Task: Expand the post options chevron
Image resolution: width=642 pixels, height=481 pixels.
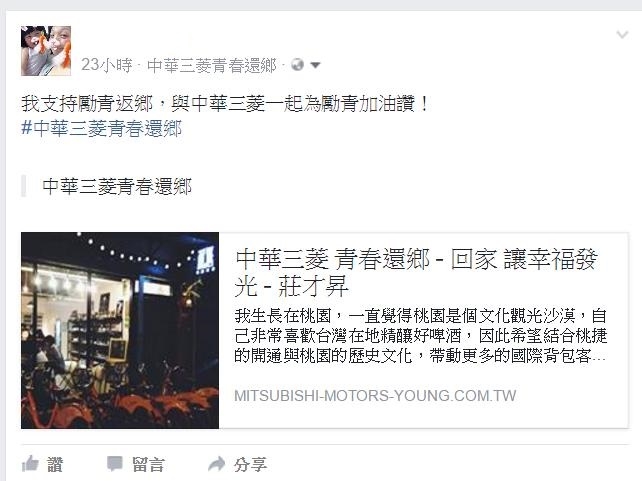Action: click(622, 34)
